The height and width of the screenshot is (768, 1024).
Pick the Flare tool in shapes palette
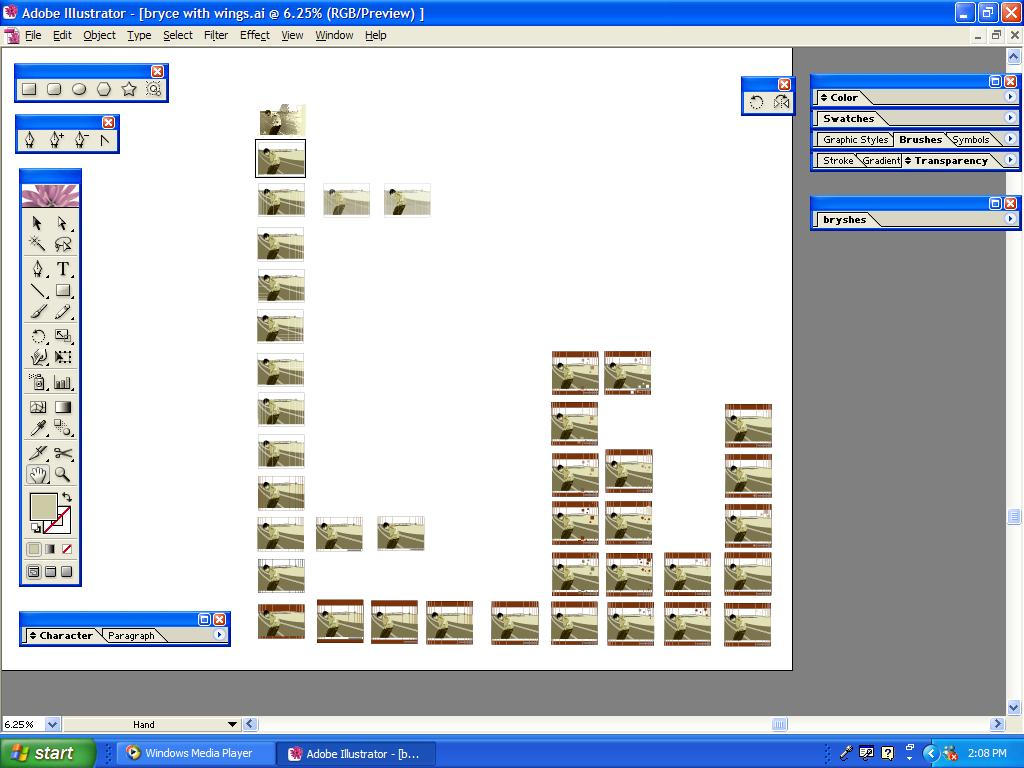pyautogui.click(x=153, y=89)
